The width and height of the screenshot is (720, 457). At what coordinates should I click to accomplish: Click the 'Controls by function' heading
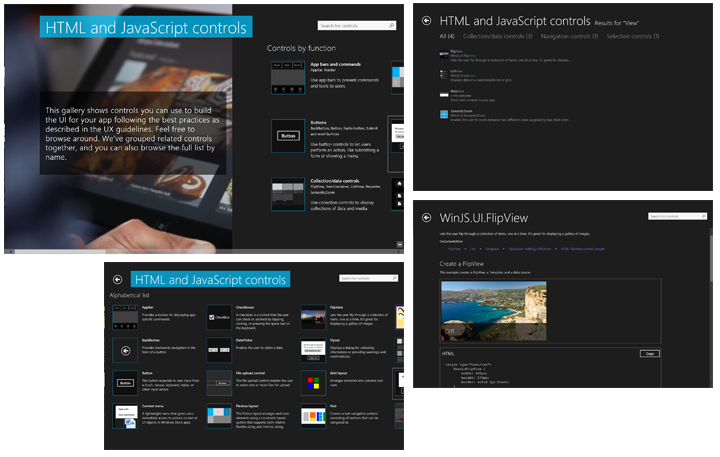[301, 48]
